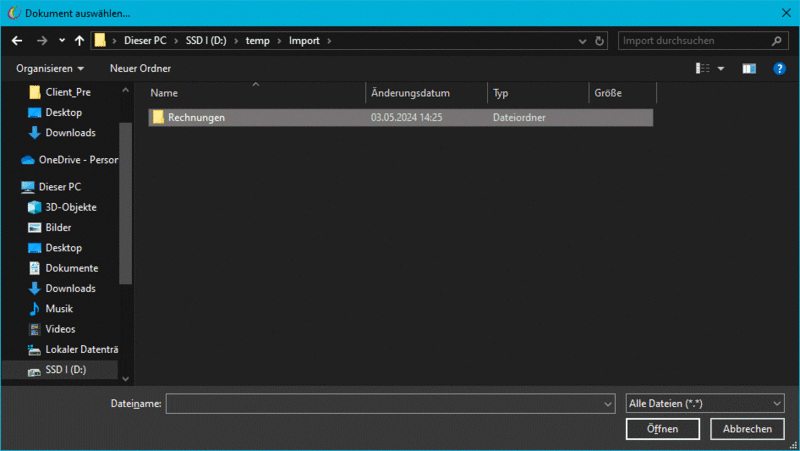This screenshot has height=451, width=800.
Task: Select 'Import' in the breadcrumb path
Action: click(x=304, y=40)
